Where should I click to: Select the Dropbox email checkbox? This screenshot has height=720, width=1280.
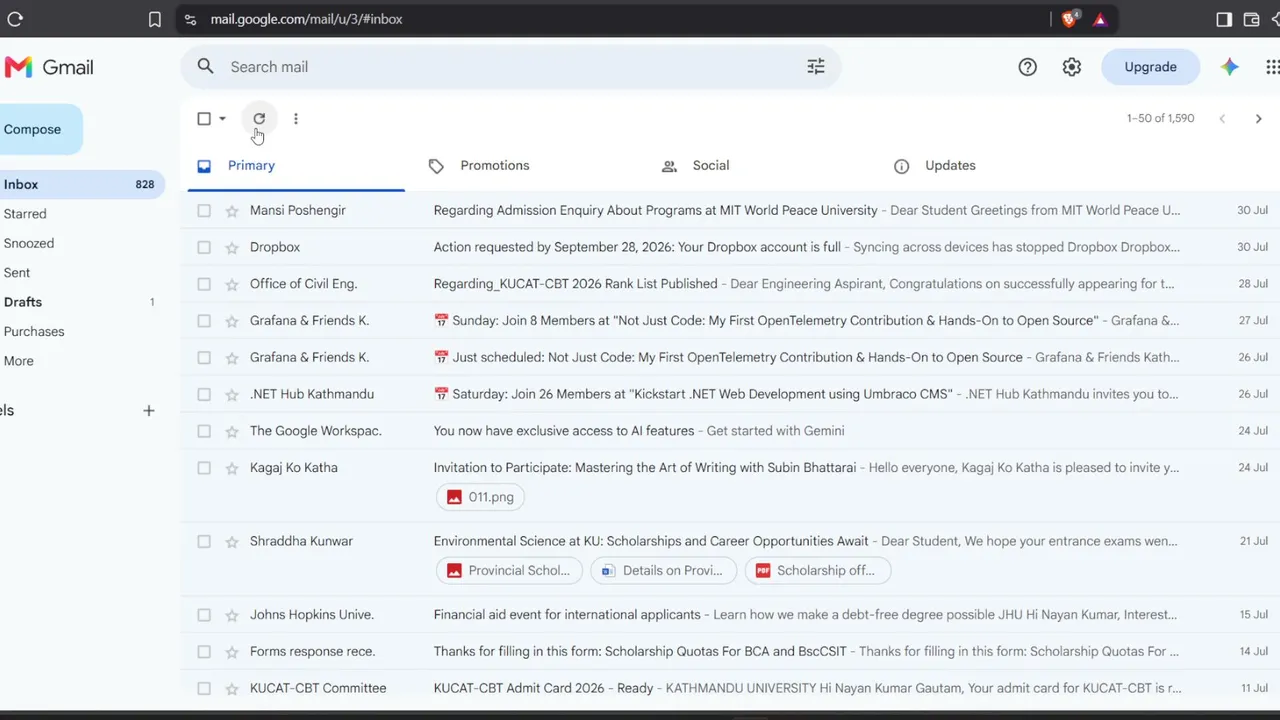click(204, 247)
